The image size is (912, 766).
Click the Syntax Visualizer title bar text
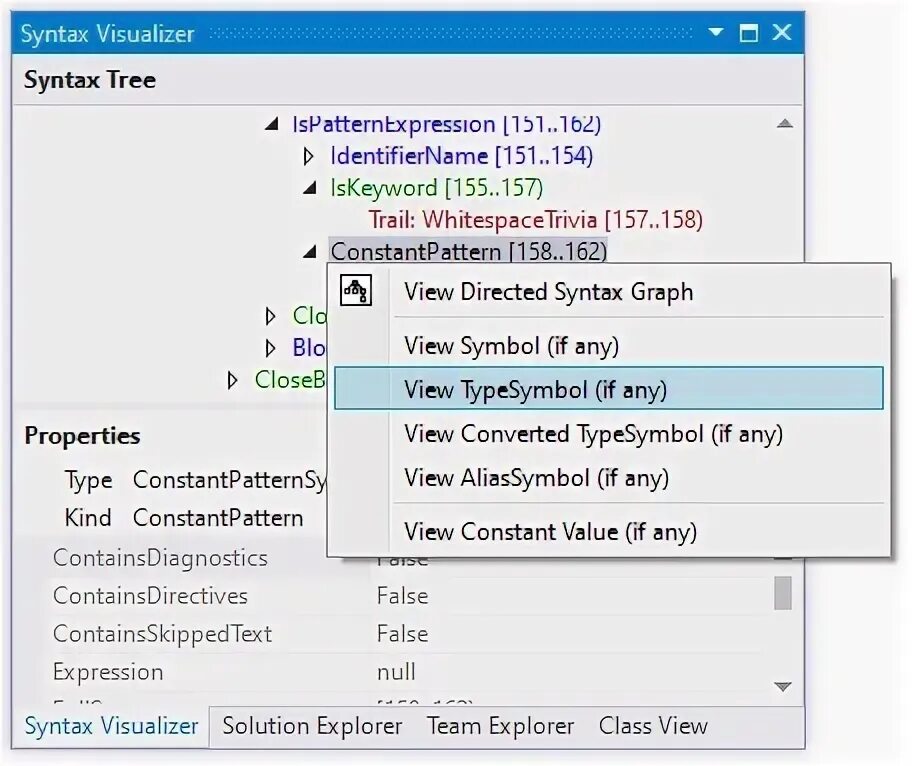coord(108,34)
